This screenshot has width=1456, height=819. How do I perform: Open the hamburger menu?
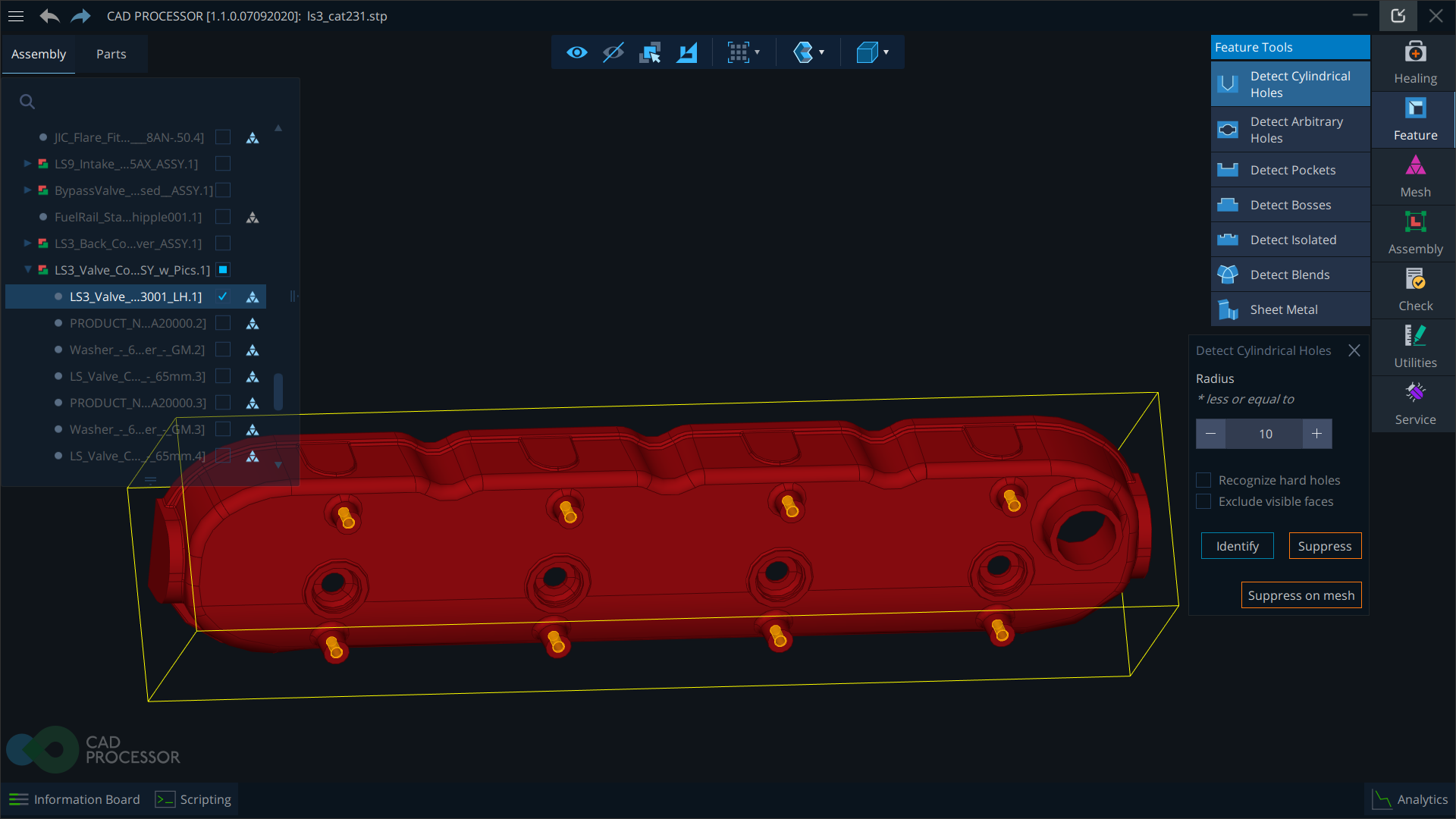point(16,15)
